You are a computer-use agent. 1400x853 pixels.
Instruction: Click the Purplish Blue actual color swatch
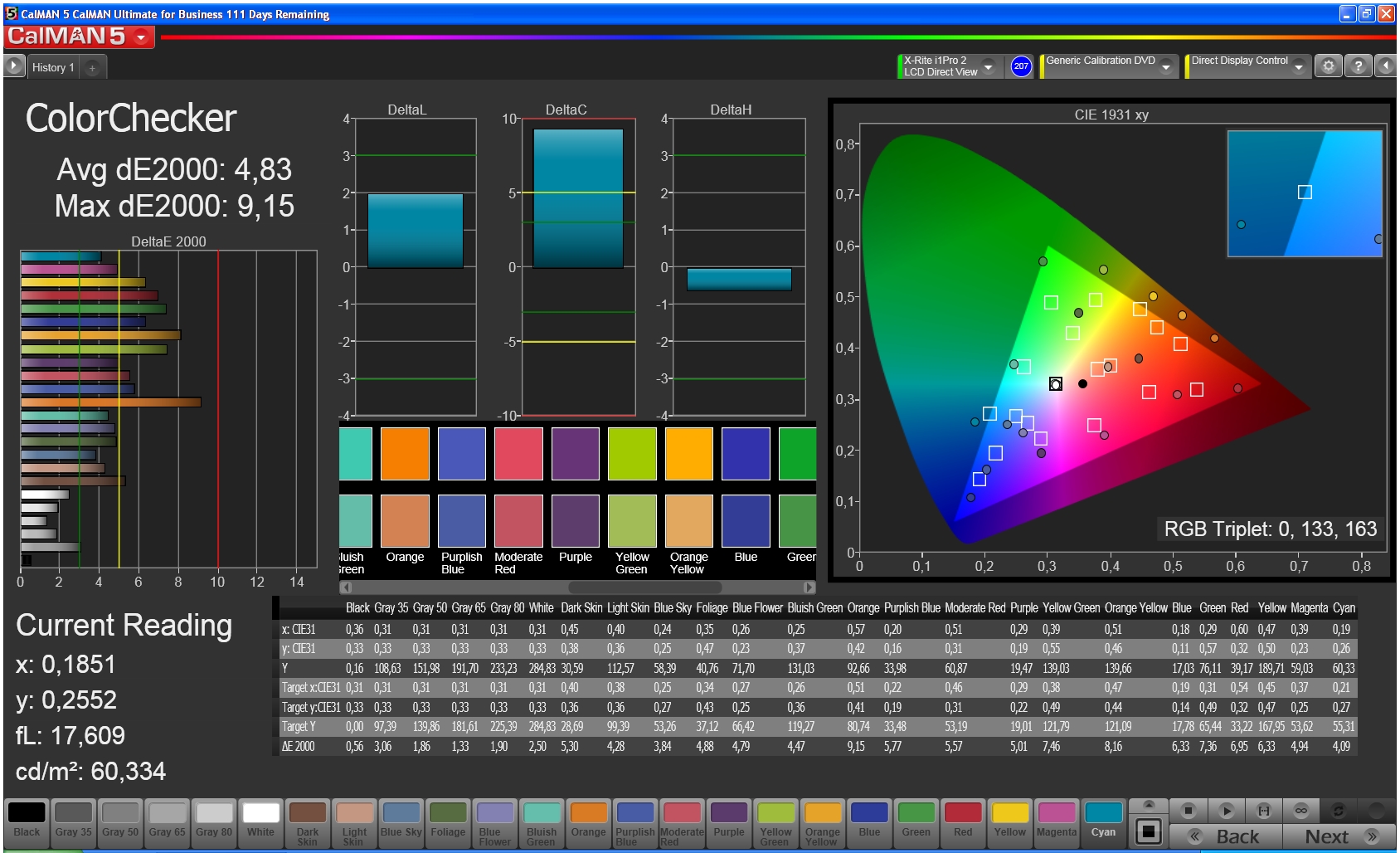coord(461,454)
